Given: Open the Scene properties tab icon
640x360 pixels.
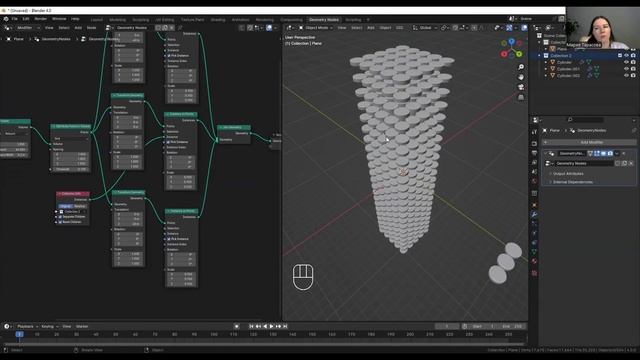Looking at the screenshot, I should tap(534, 172).
